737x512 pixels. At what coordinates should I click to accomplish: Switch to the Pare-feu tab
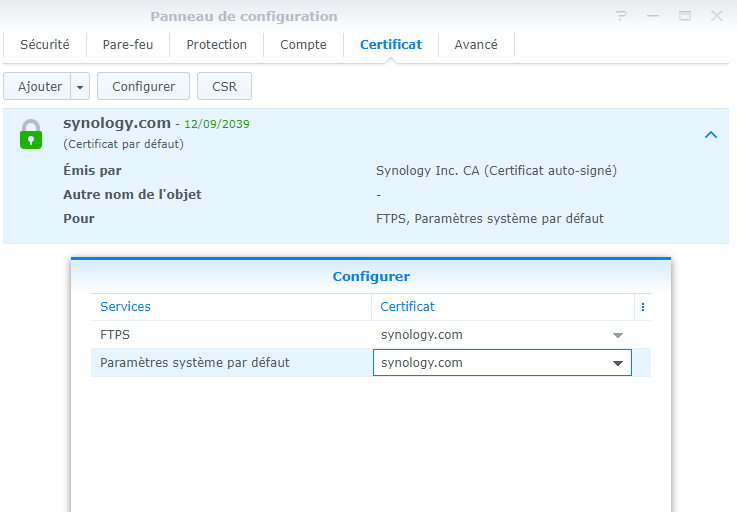click(128, 45)
